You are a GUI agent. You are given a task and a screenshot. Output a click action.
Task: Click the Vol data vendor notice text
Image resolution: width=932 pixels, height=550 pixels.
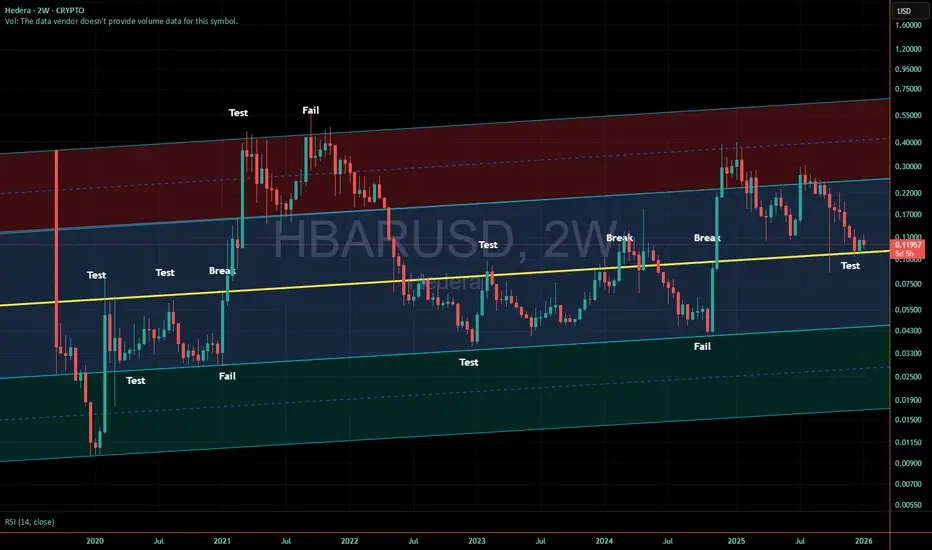coord(121,21)
